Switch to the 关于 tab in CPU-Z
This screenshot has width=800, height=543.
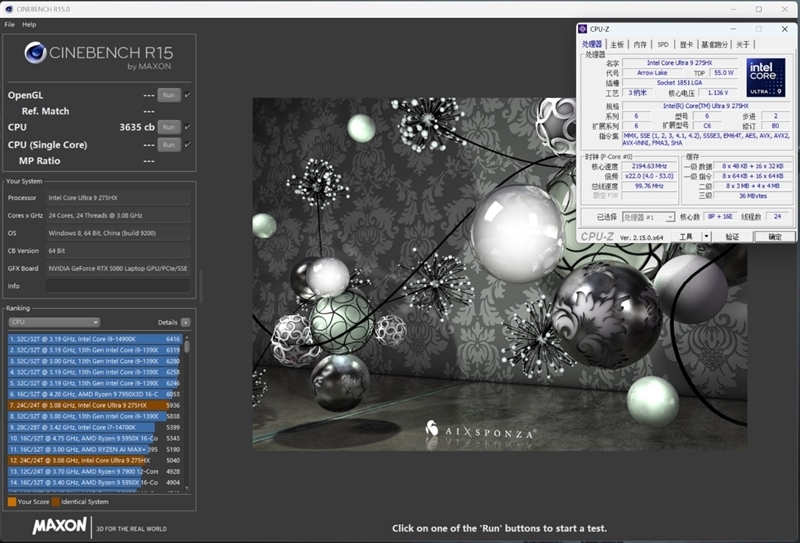(x=743, y=44)
